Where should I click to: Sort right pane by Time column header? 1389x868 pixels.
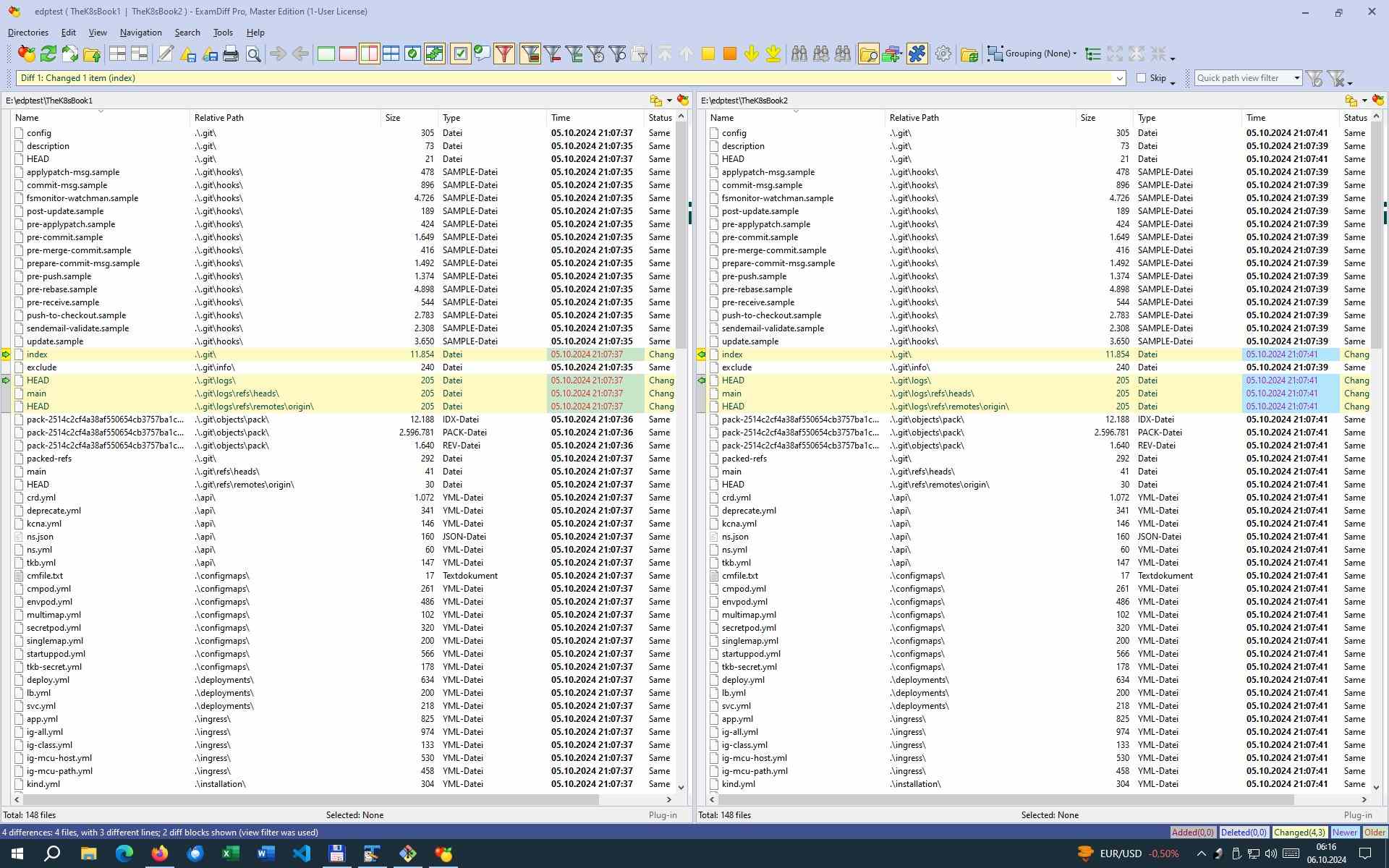click(1291, 118)
